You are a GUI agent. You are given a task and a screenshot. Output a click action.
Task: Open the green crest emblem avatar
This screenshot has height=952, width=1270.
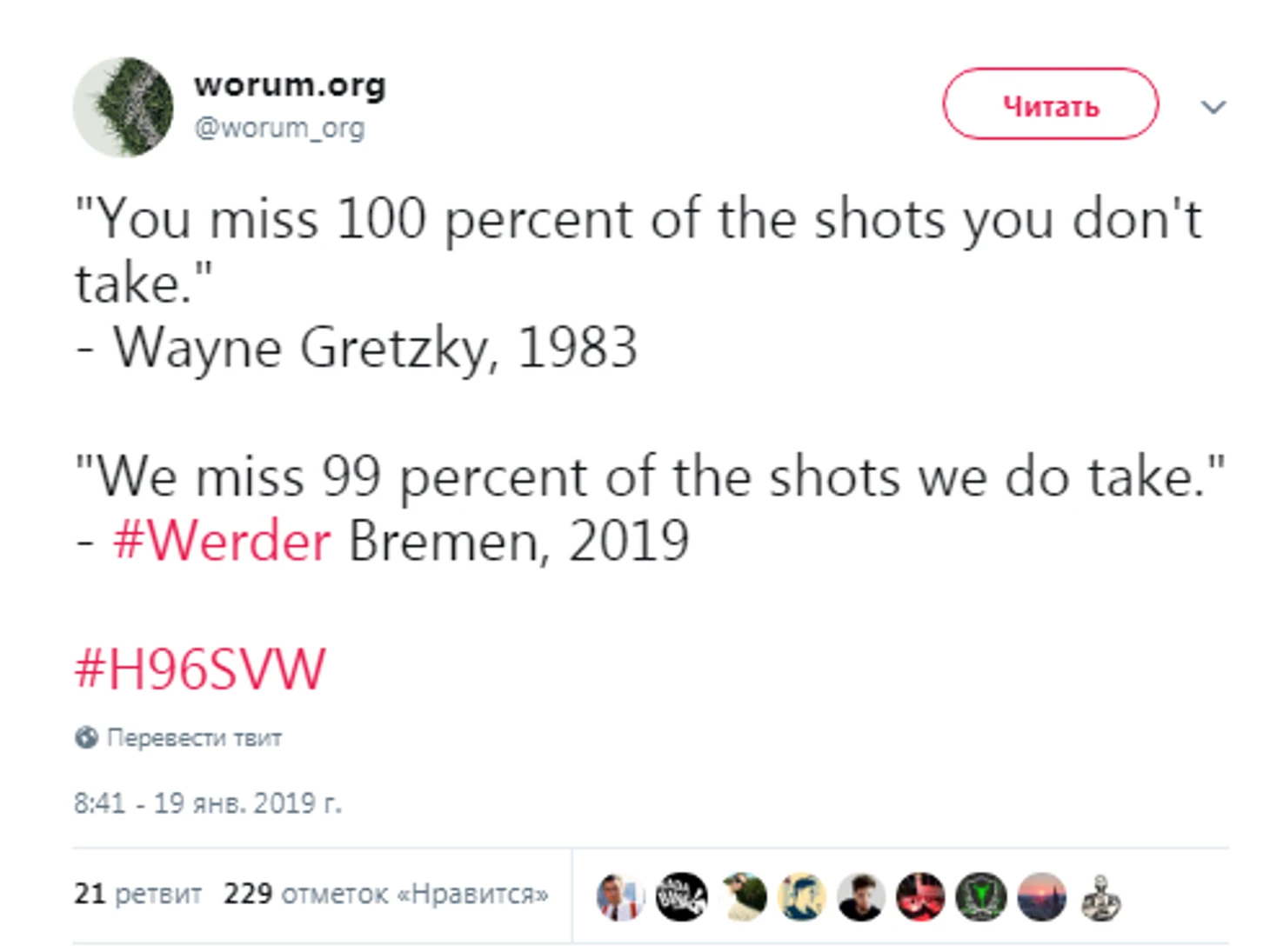[x=981, y=897]
